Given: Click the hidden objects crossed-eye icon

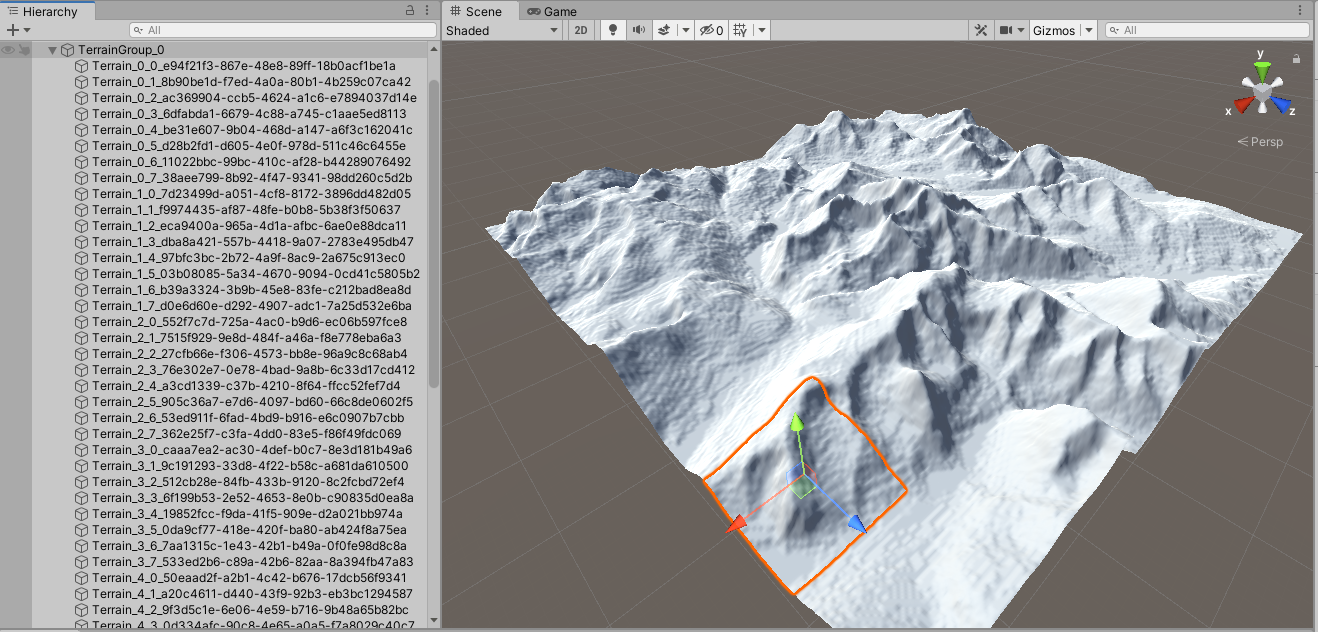Looking at the screenshot, I should click(709, 30).
